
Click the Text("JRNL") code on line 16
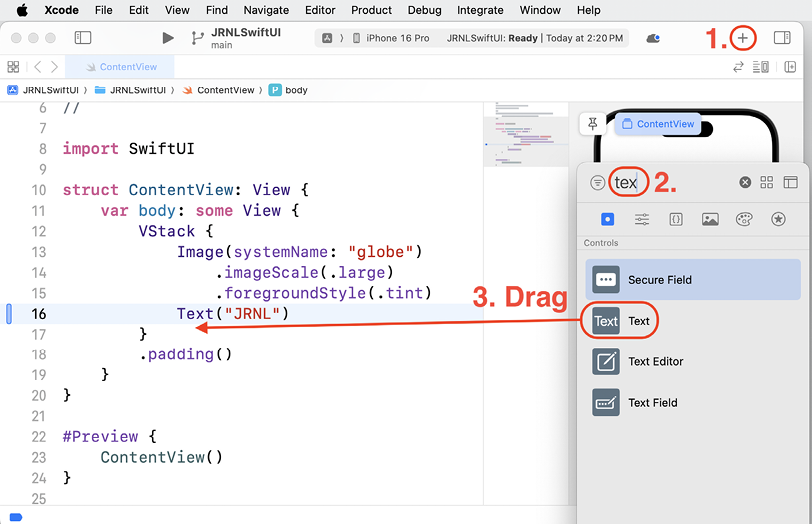[233, 314]
